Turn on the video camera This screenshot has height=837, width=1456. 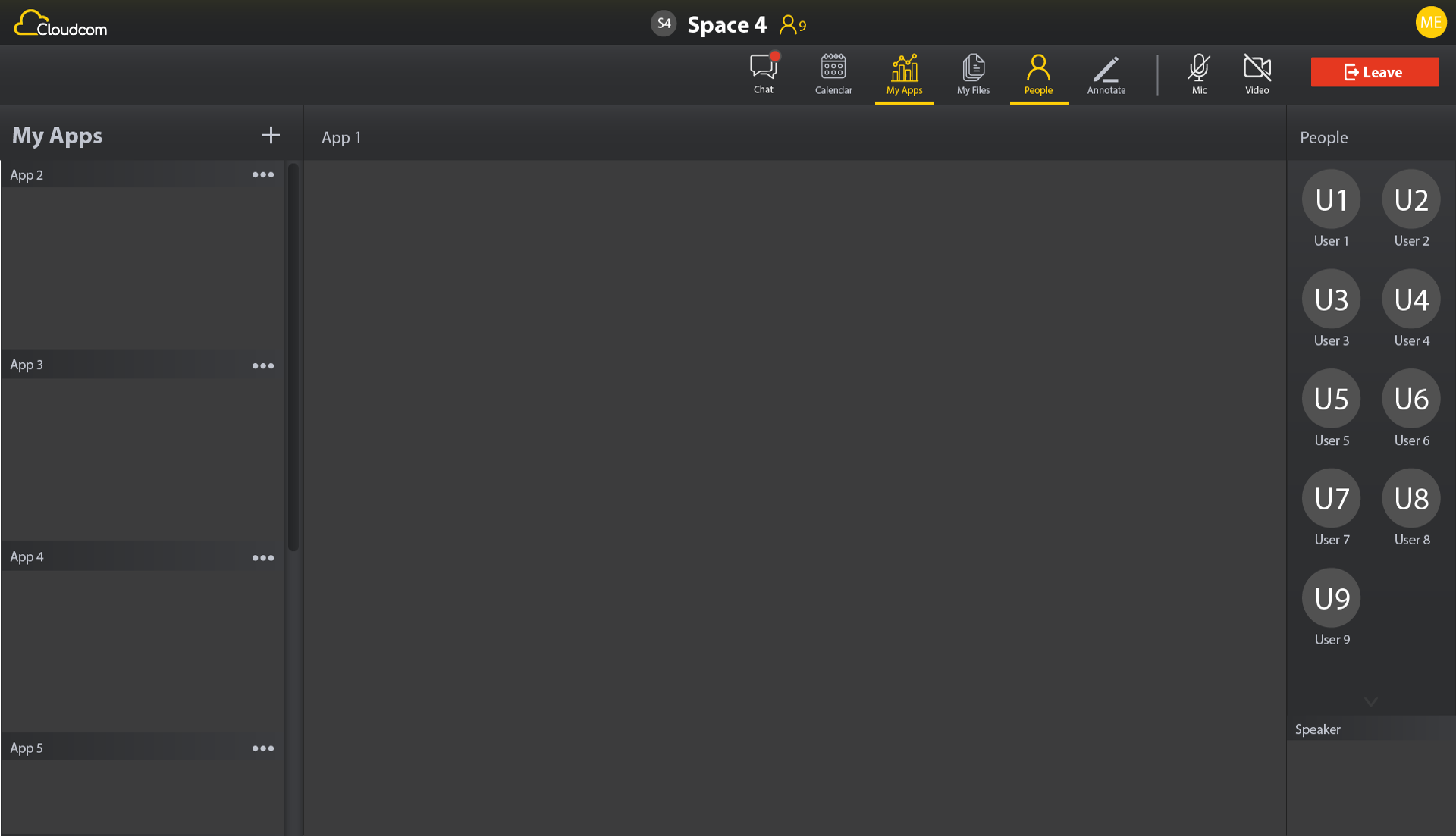(x=1257, y=74)
